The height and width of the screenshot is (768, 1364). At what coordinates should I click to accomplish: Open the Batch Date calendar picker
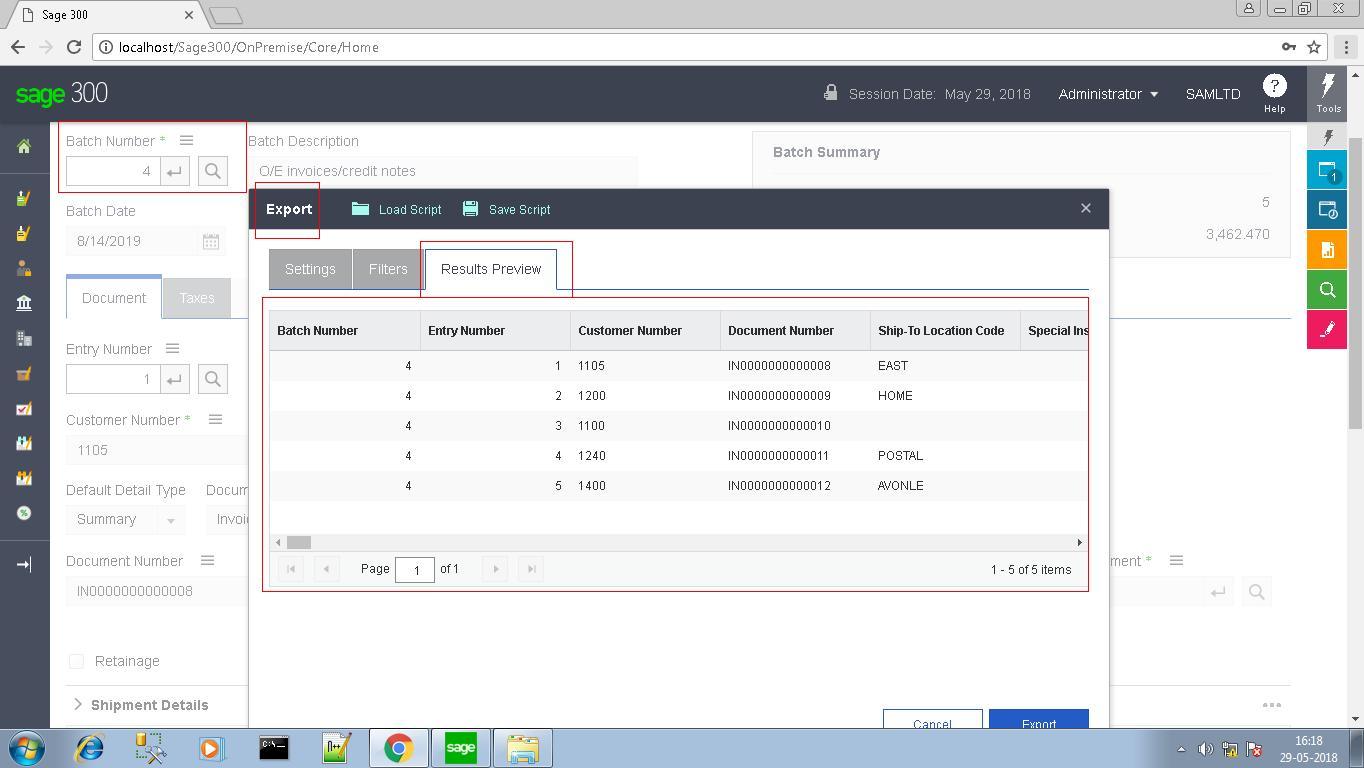coord(211,241)
